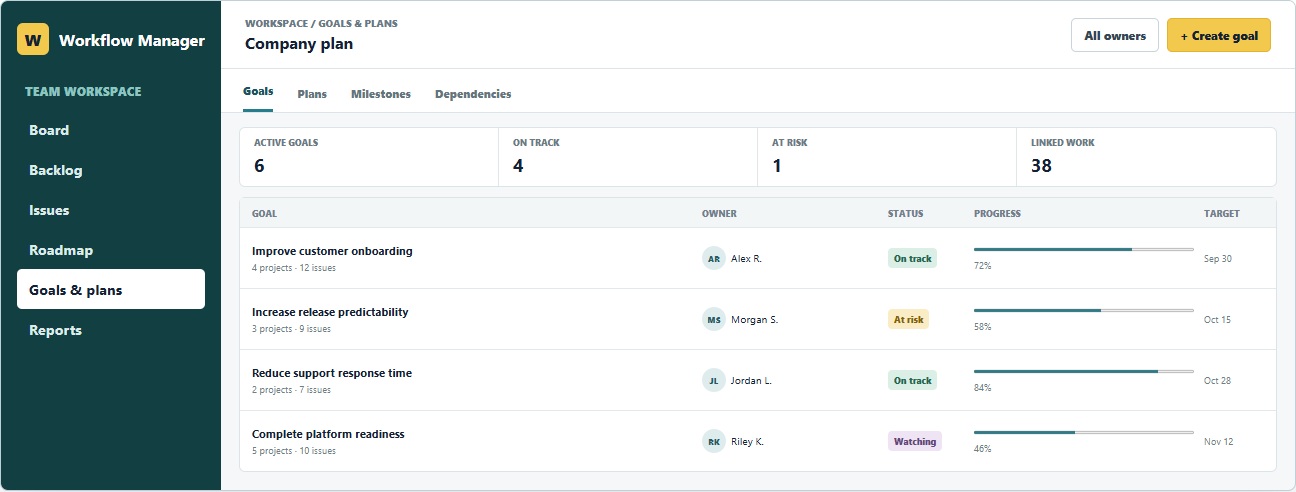1296x492 pixels.
Task: Click Riley K.'s RK avatar
Action: point(713,441)
